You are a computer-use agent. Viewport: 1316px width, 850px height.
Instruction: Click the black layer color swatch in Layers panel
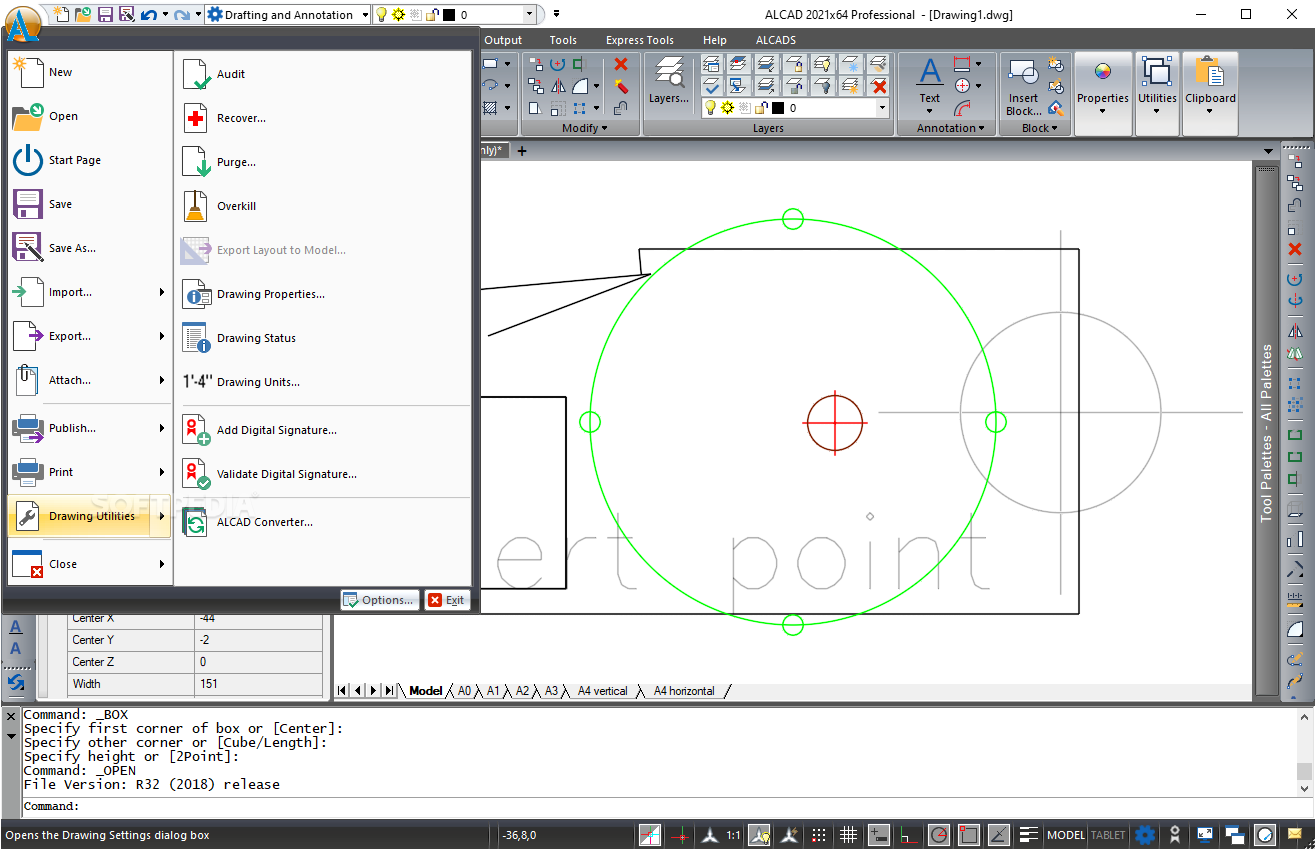[x=777, y=108]
